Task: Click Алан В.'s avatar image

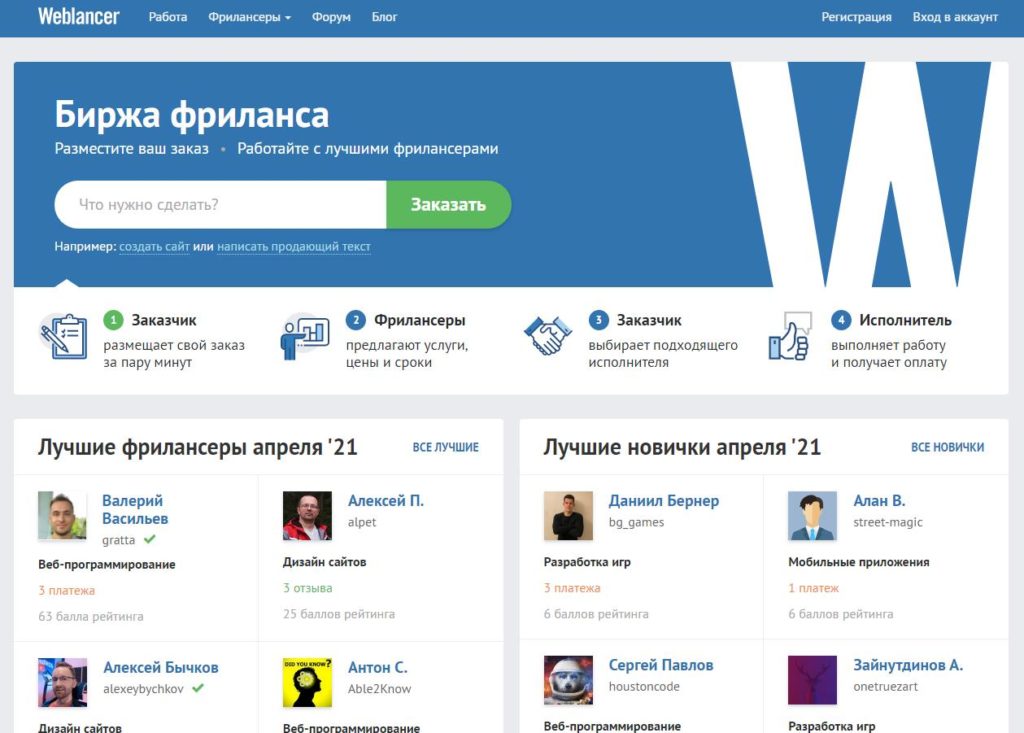Action: [812, 515]
